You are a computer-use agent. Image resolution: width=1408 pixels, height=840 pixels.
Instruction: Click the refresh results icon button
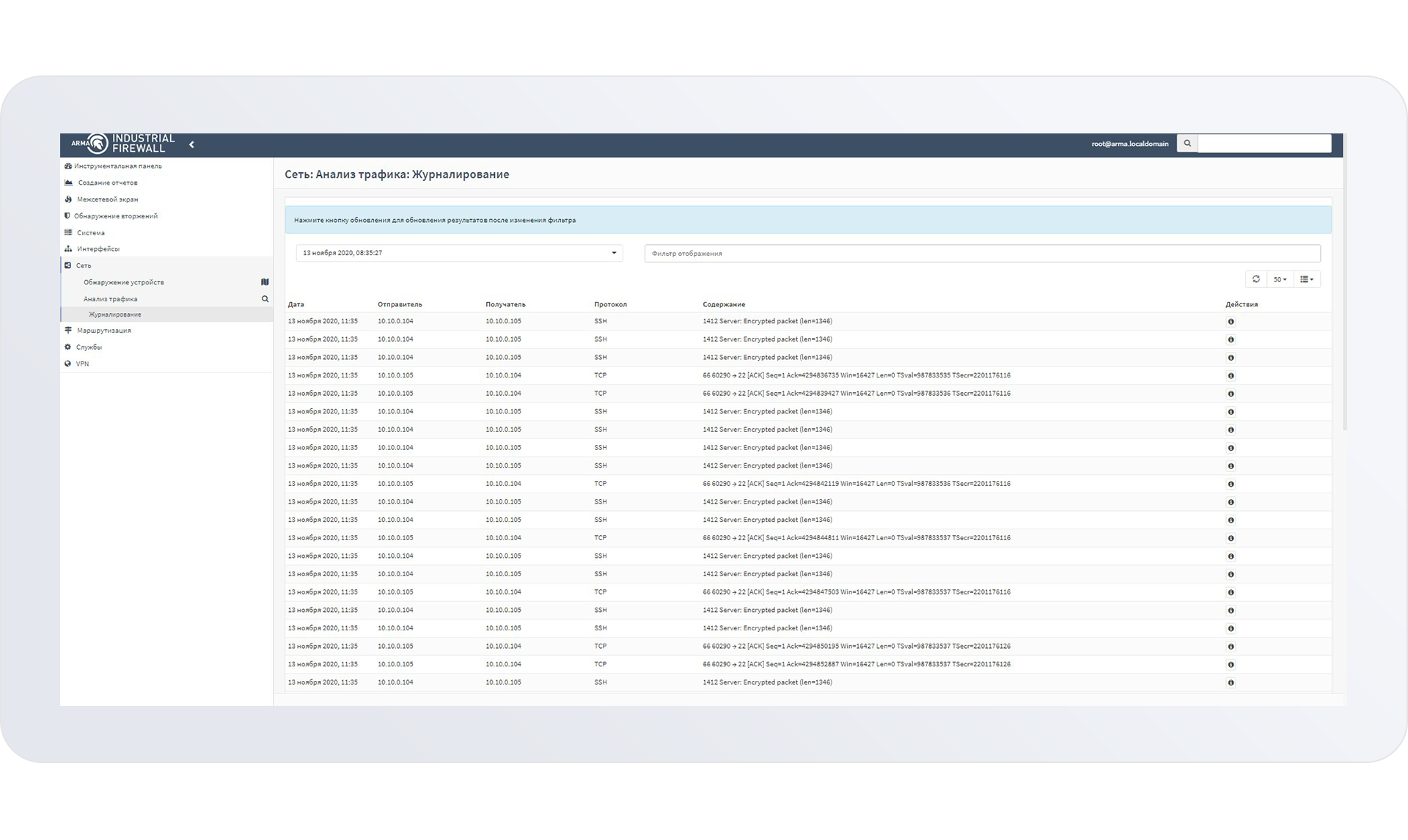click(1255, 279)
